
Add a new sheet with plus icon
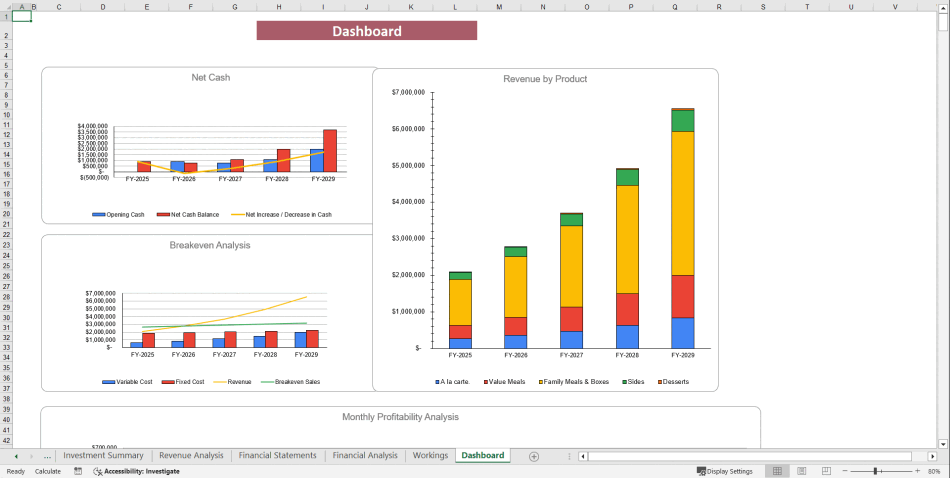pos(534,456)
